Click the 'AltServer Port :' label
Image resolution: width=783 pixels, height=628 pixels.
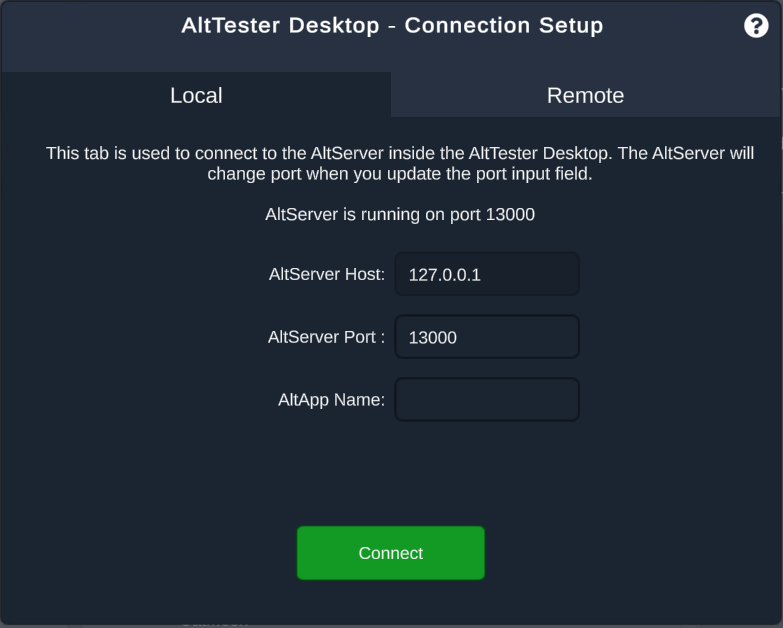(326, 337)
